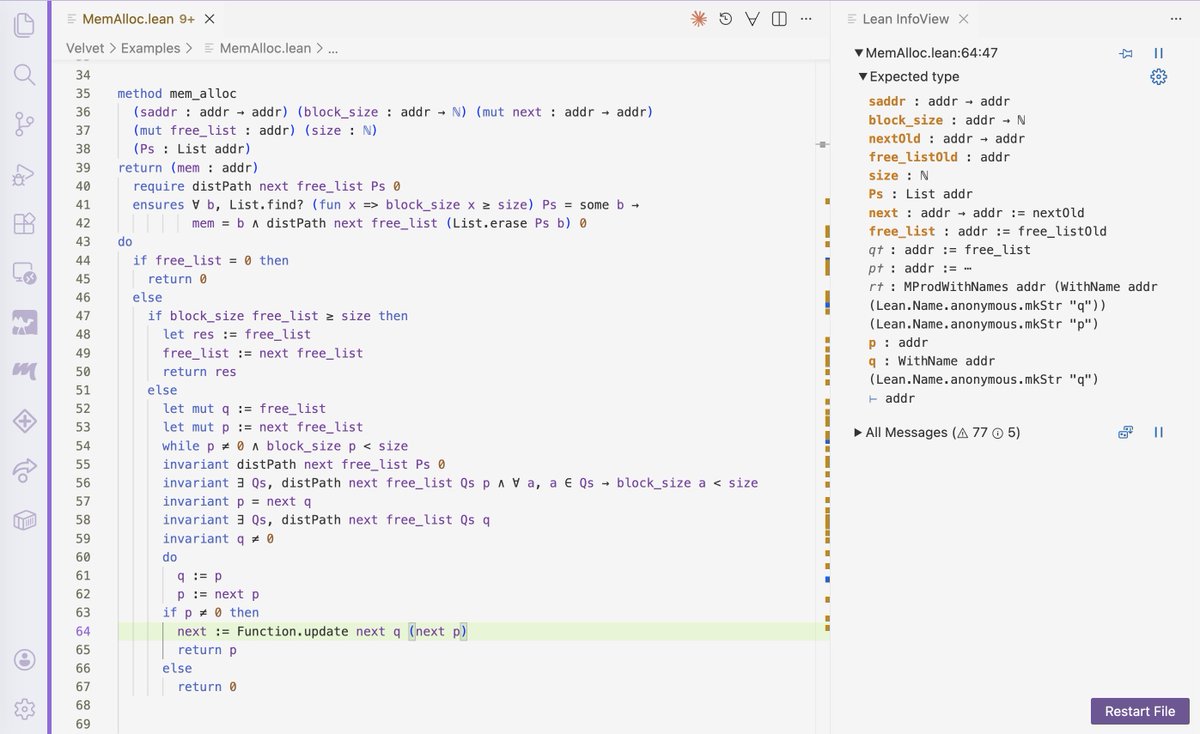1200x734 pixels.
Task: Click 'while p ≠ 0 ∧ block_size p < size' line
Action: click(x=286, y=445)
